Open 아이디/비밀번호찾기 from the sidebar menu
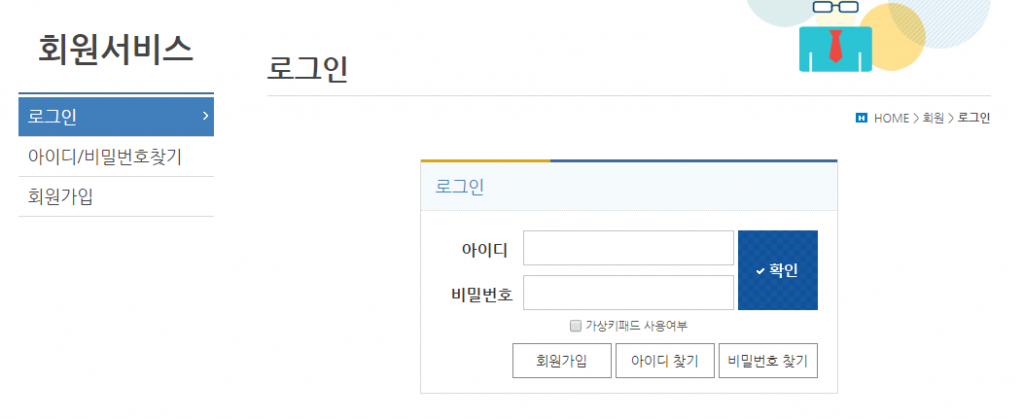1024x419 pixels. click(x=105, y=157)
